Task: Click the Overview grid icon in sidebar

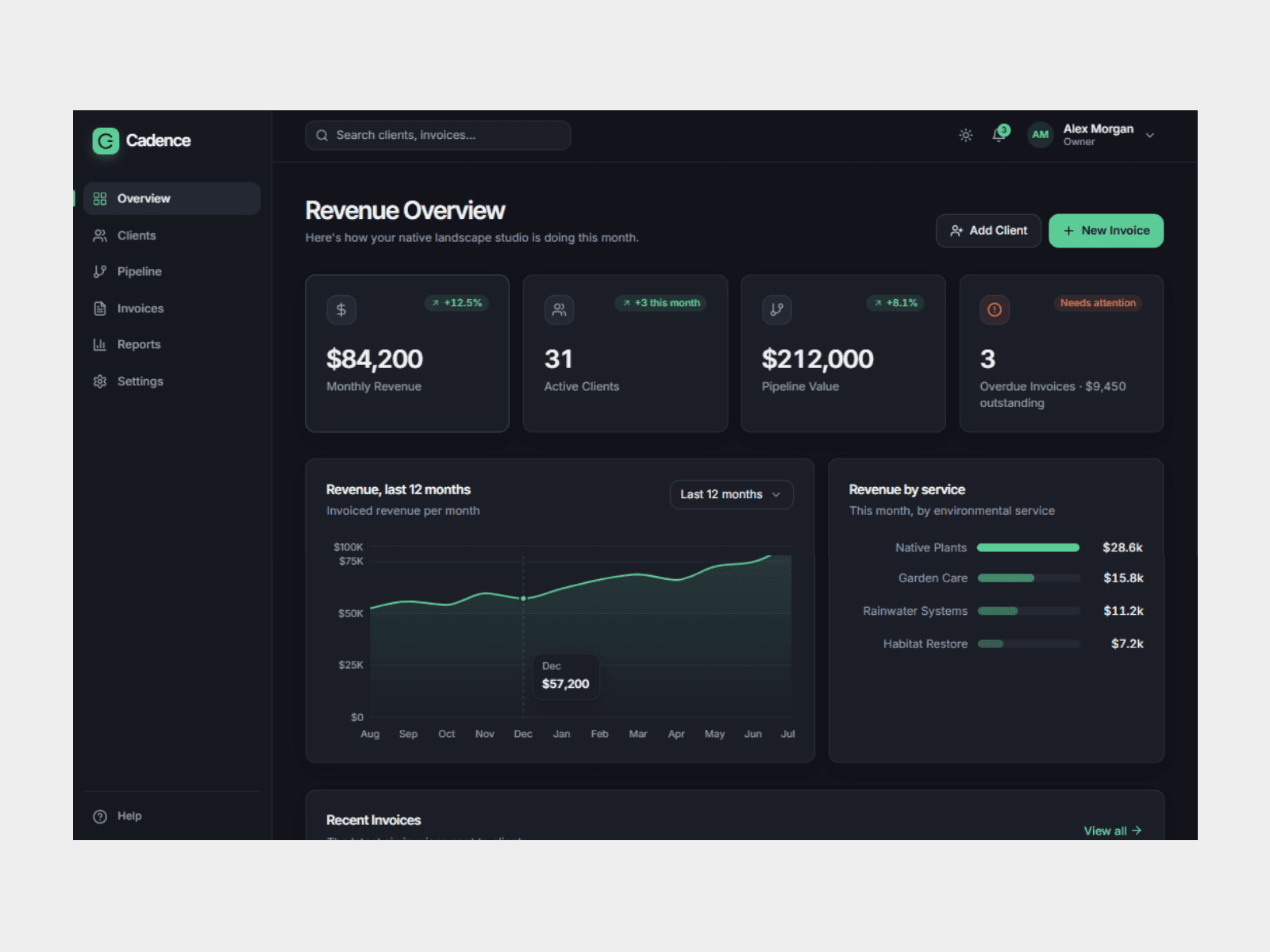Action: 99,198
